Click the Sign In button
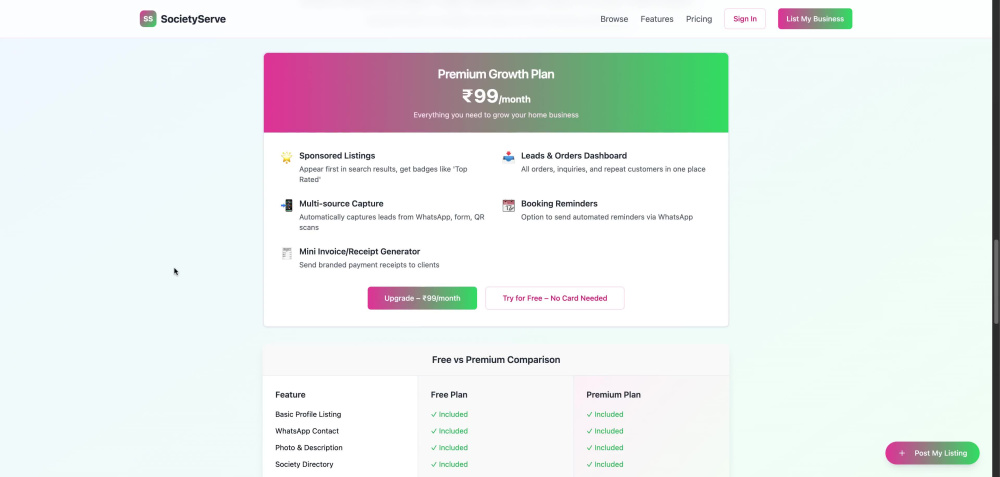1000x477 pixels. (745, 18)
